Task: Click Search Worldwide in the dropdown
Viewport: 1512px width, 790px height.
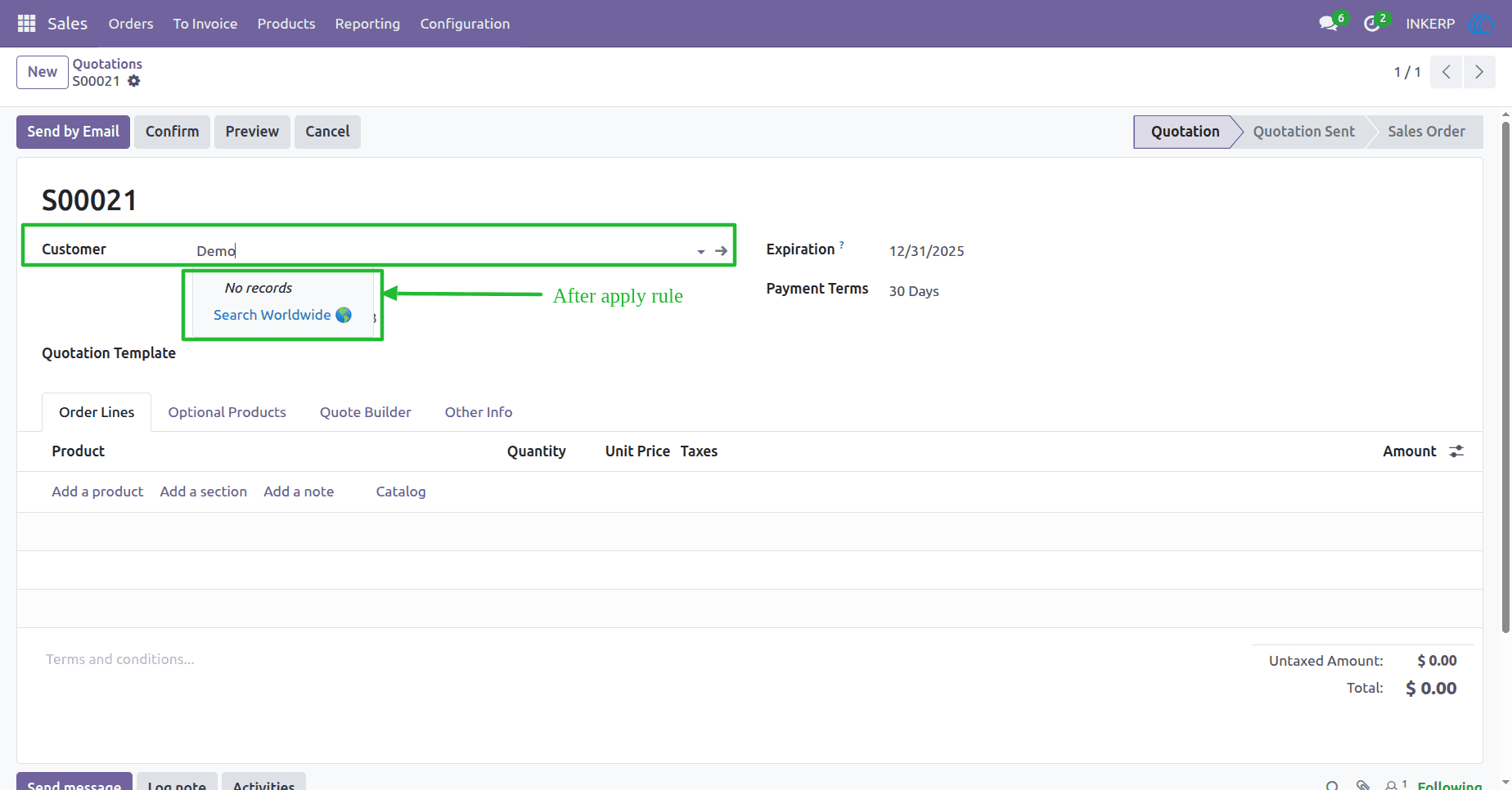Action: pos(282,315)
